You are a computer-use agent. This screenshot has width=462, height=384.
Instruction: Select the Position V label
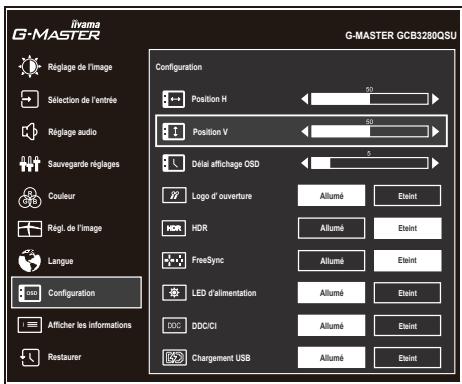click(210, 132)
